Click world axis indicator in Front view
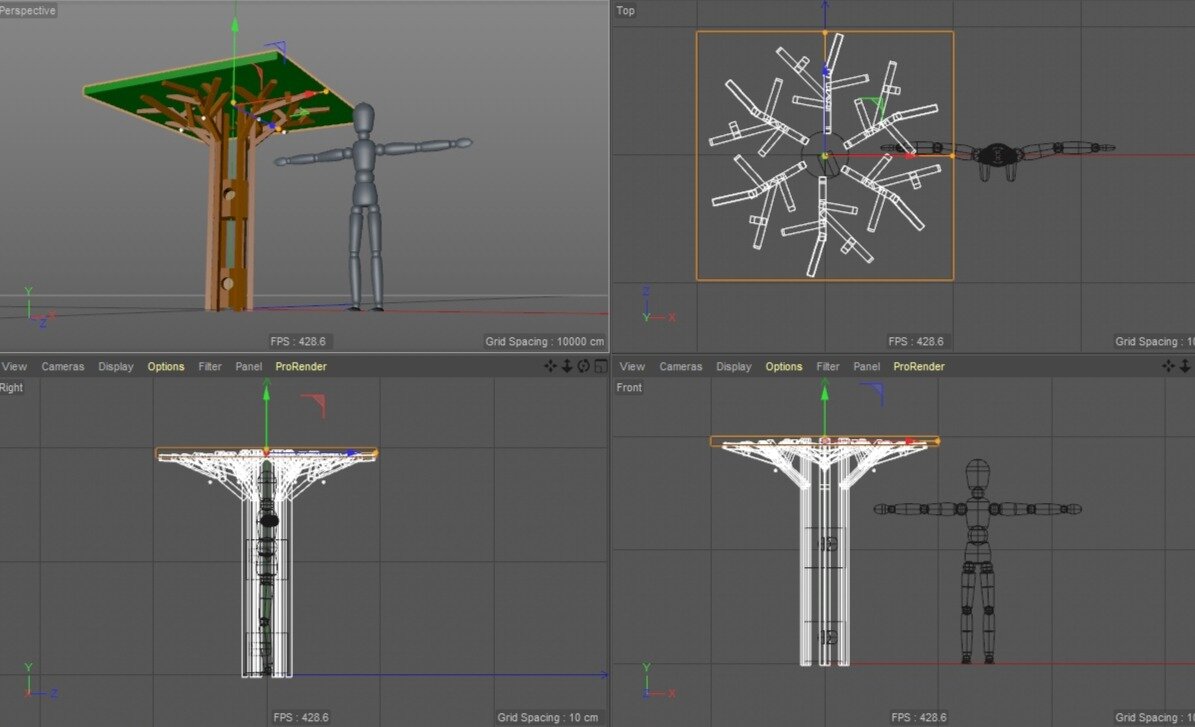Viewport: 1195px width, 727px height. click(657, 682)
